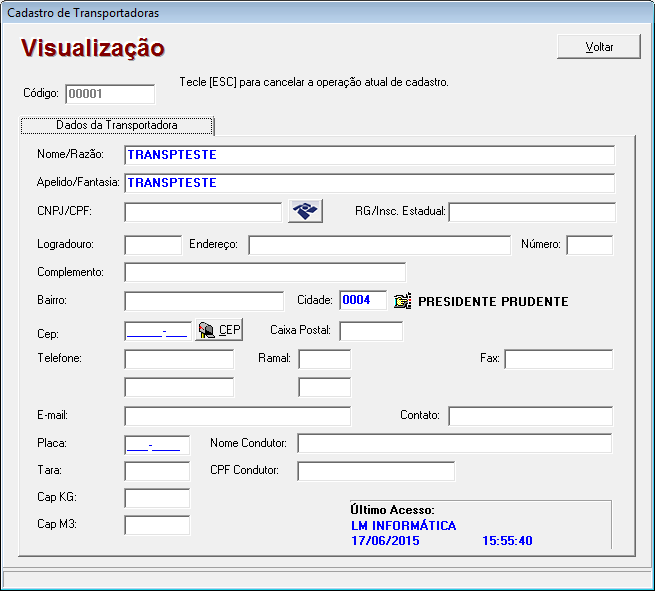Select the Nome Condutor field
This screenshot has width=655, height=591.
pyautogui.click(x=454, y=444)
